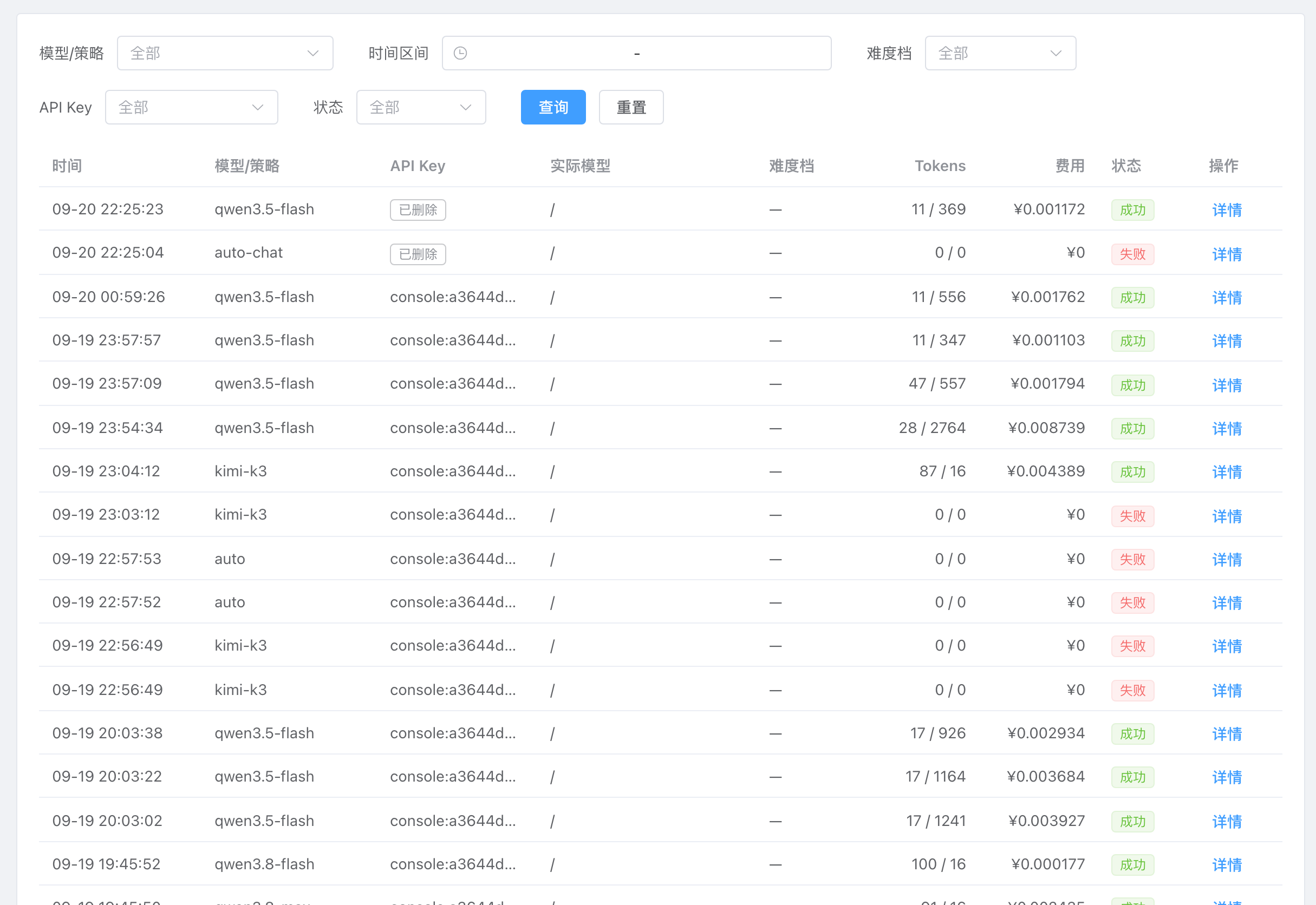
Task: Click the qwen3.8-flash model cell
Action: [264, 864]
